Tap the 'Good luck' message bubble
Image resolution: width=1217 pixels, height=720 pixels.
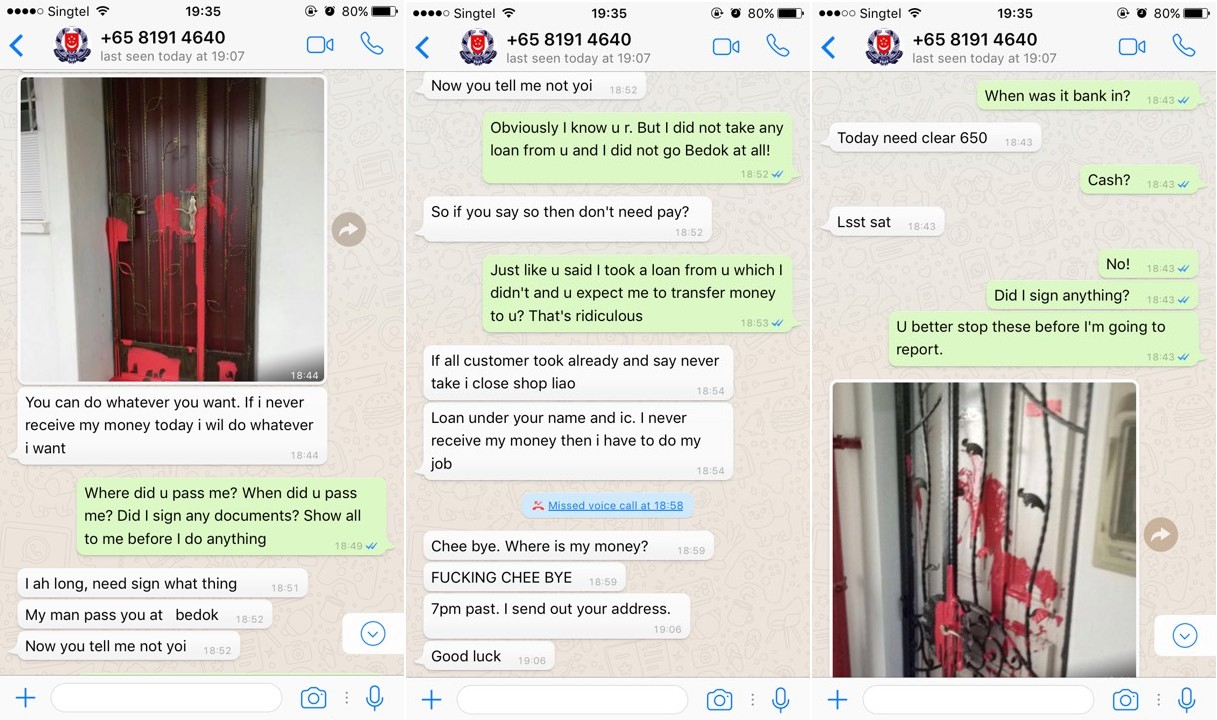(489, 656)
